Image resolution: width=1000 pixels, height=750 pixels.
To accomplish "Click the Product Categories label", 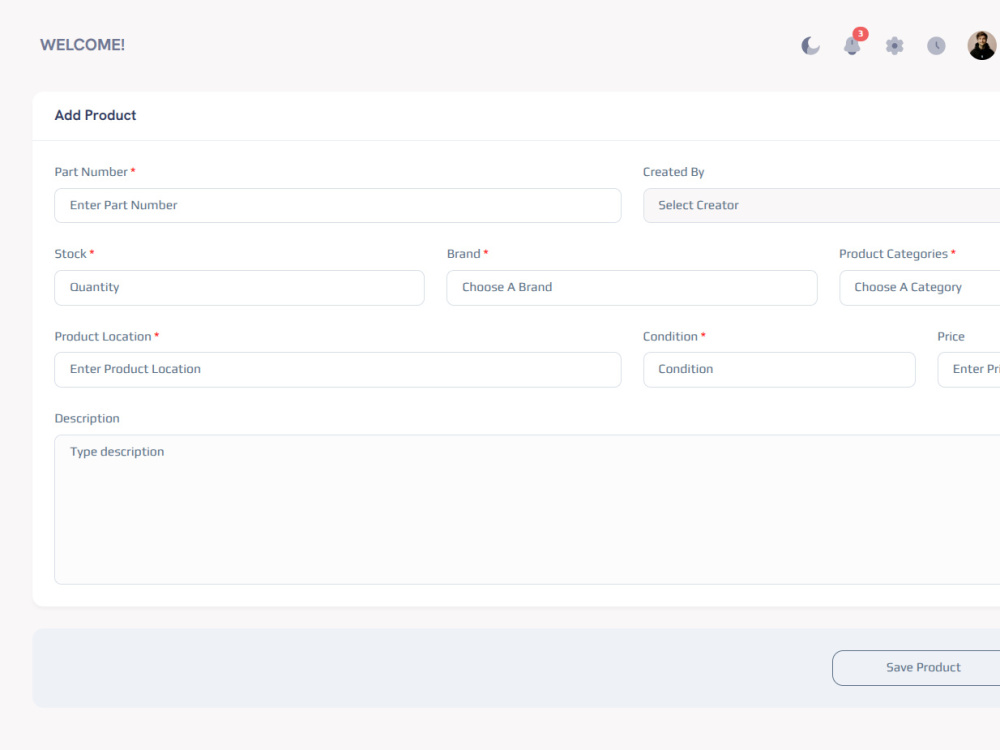I will coord(893,254).
